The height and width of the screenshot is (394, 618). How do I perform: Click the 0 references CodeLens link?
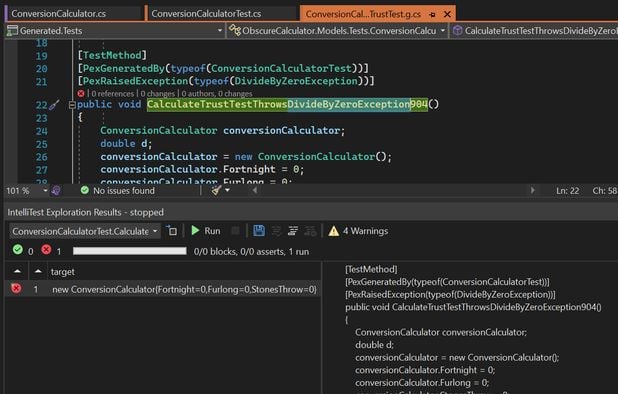113,94
